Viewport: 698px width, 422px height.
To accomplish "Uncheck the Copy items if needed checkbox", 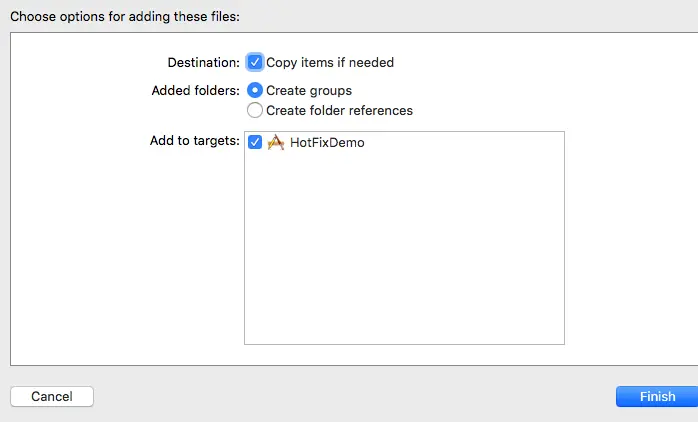I will pyautogui.click(x=255, y=62).
